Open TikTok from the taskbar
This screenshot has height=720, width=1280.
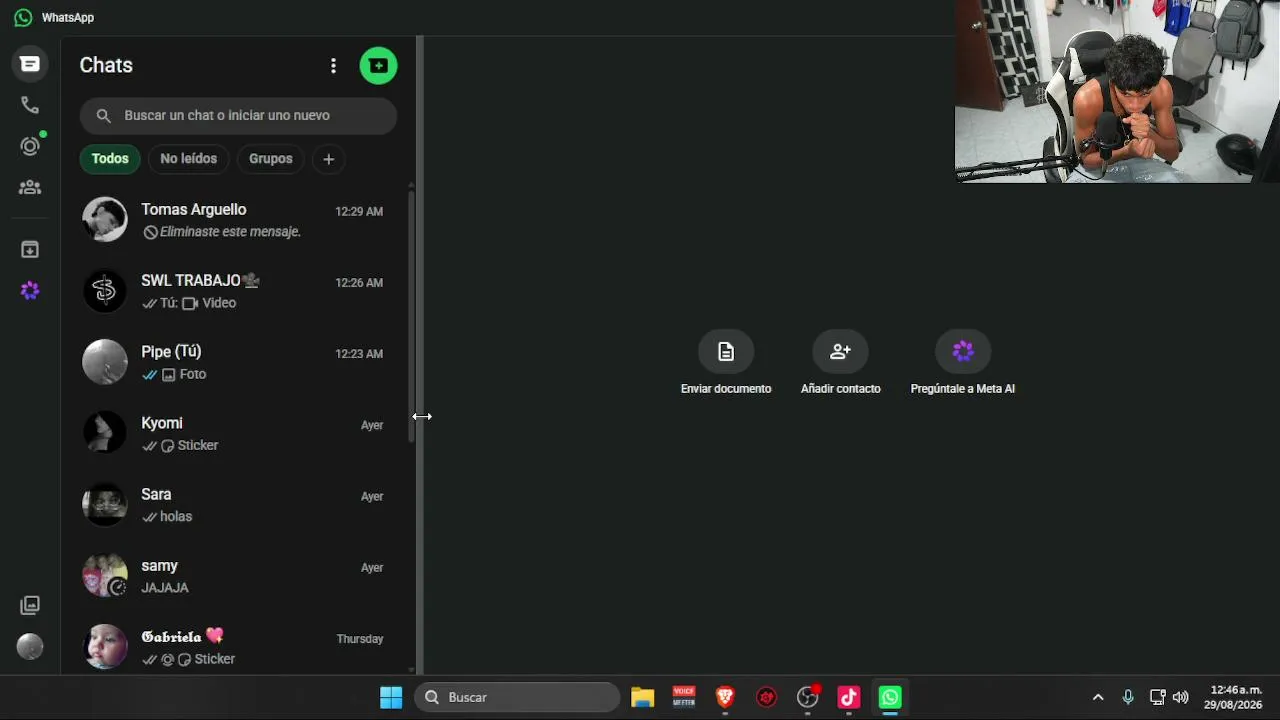coord(849,697)
